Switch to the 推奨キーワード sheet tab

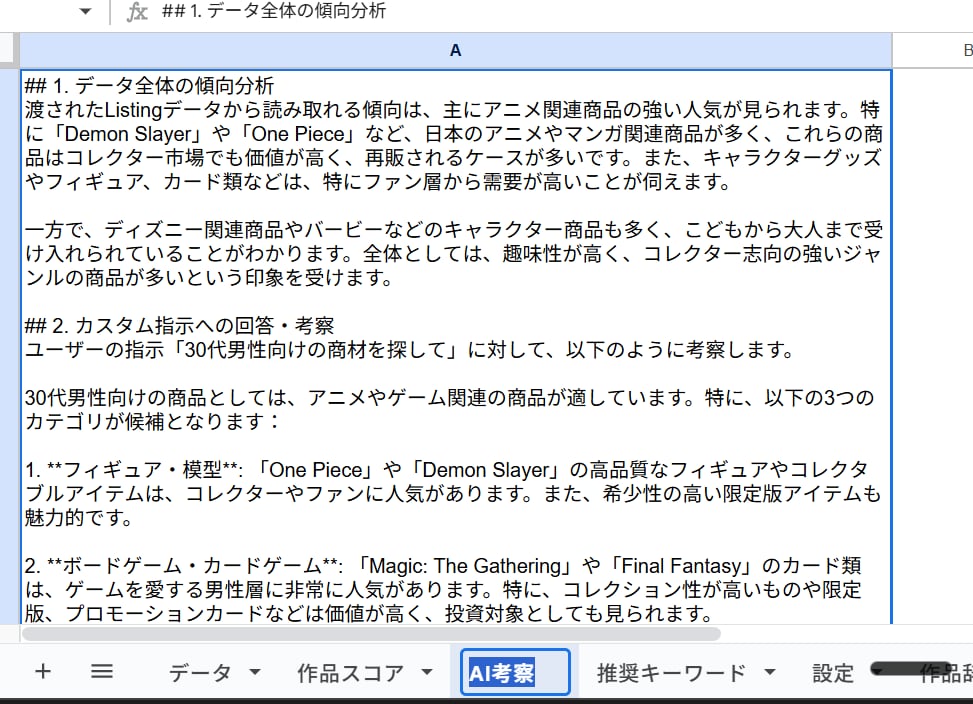671,673
